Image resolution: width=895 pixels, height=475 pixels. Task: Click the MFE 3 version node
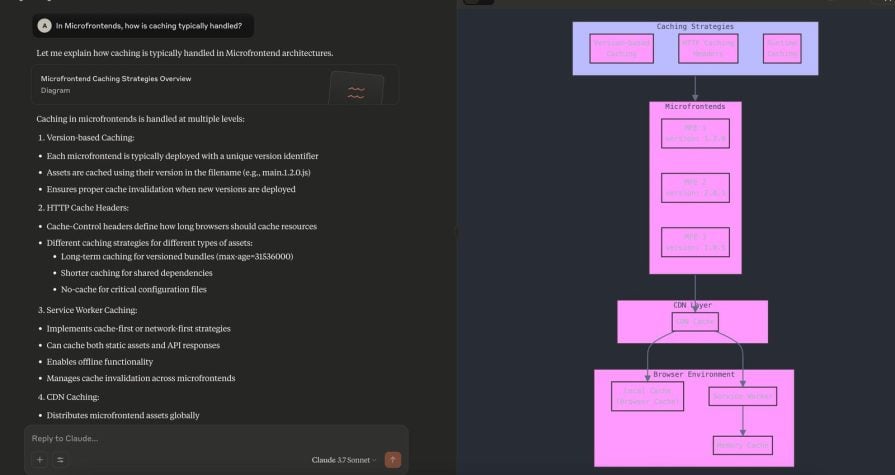click(x=695, y=242)
